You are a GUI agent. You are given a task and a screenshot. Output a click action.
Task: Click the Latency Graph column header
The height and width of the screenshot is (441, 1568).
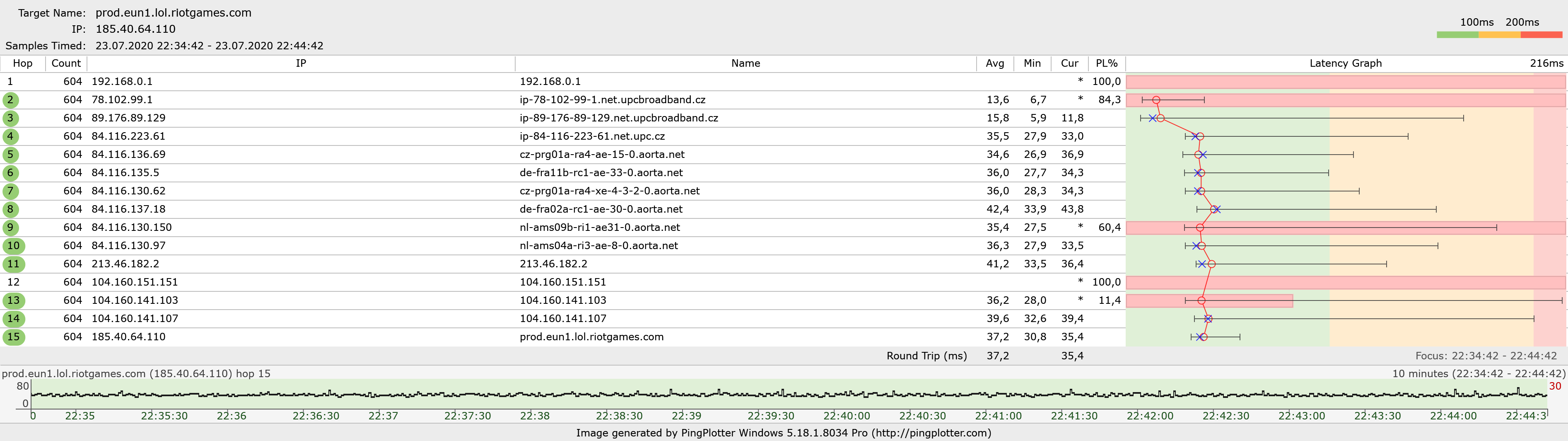click(1345, 63)
